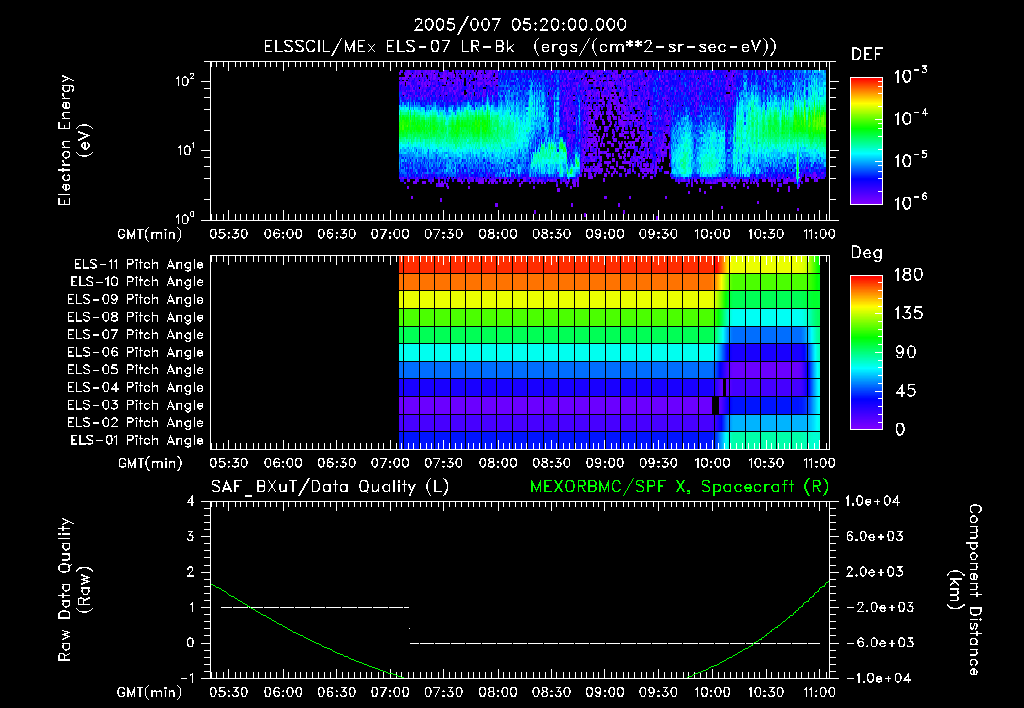The image size is (1024, 708).
Task: Click the 90 value on Deg scale
Action: point(906,352)
